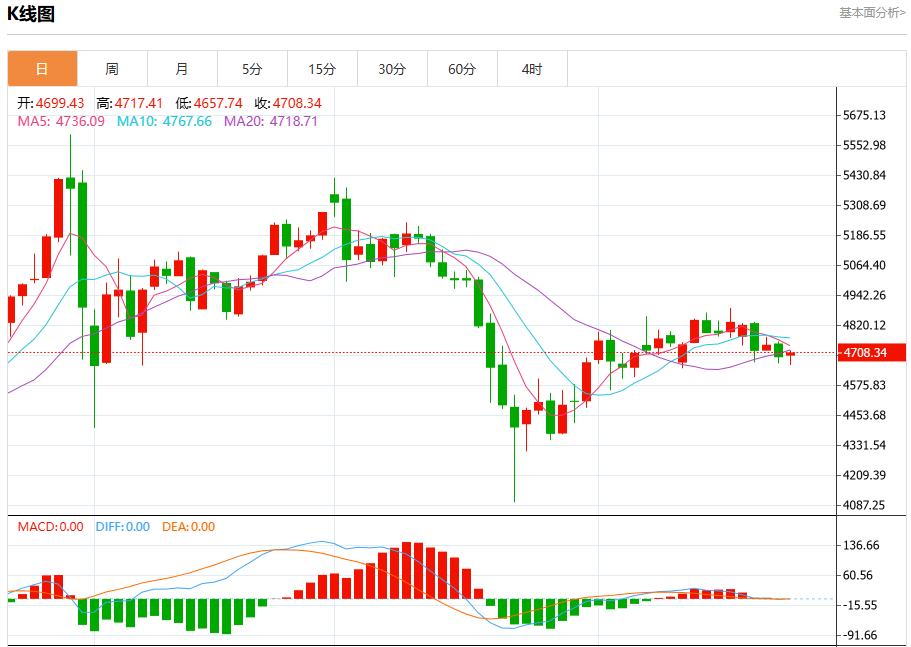Open the 60分 interval tab
This screenshot has height=647, width=911.
(462, 69)
